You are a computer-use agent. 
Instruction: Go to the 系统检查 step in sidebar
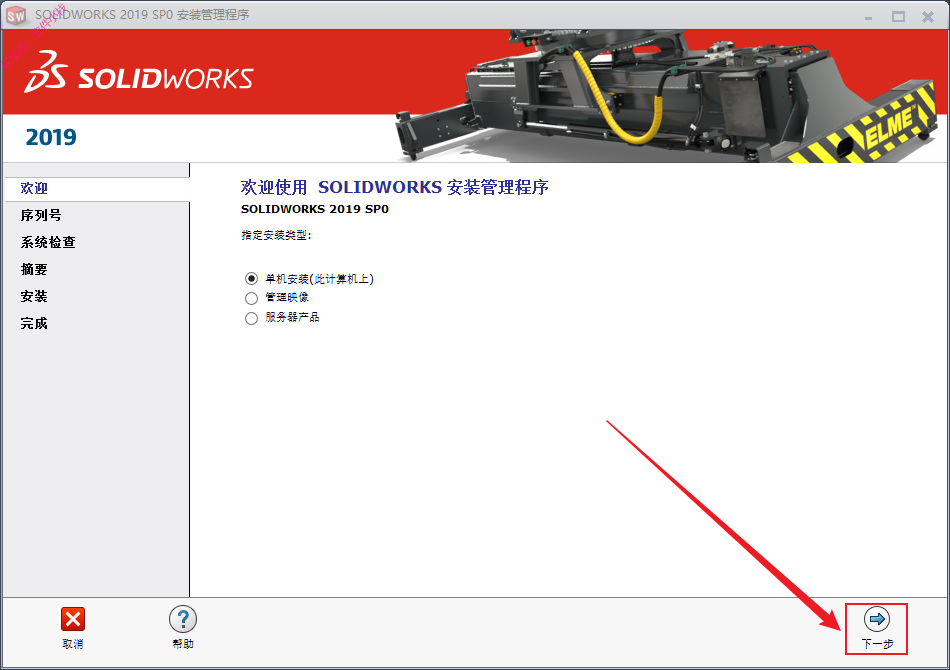point(48,242)
